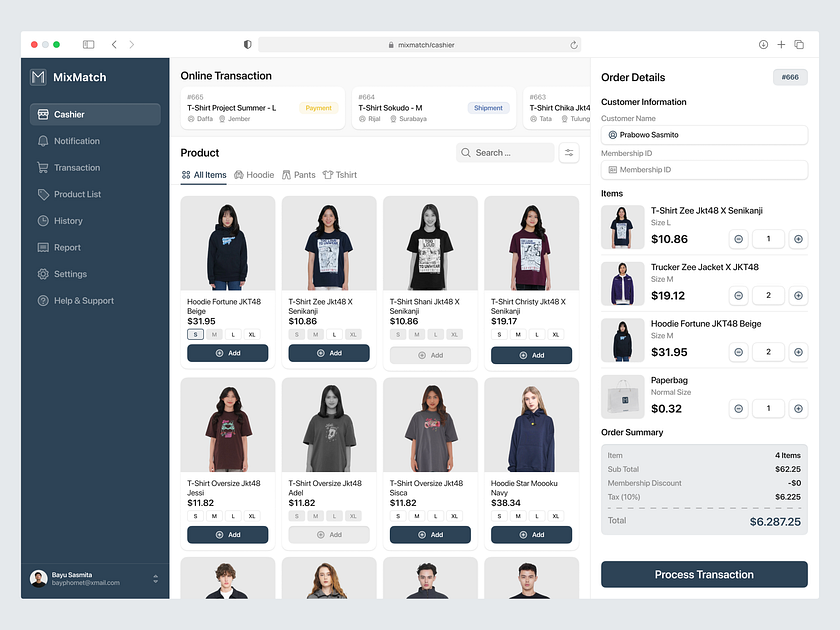Select size L for T-Shirt Zee Jkt48 X Senikanji

click(334, 335)
